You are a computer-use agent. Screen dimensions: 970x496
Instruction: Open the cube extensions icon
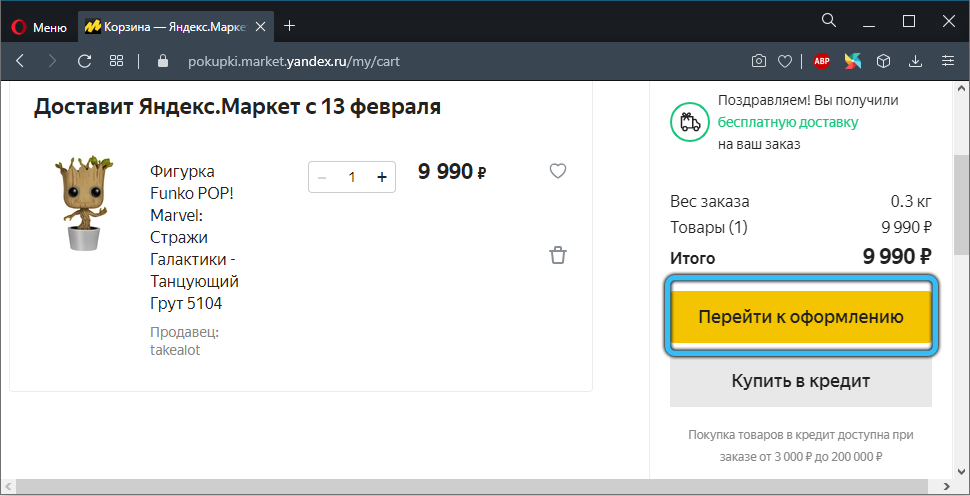[884, 61]
